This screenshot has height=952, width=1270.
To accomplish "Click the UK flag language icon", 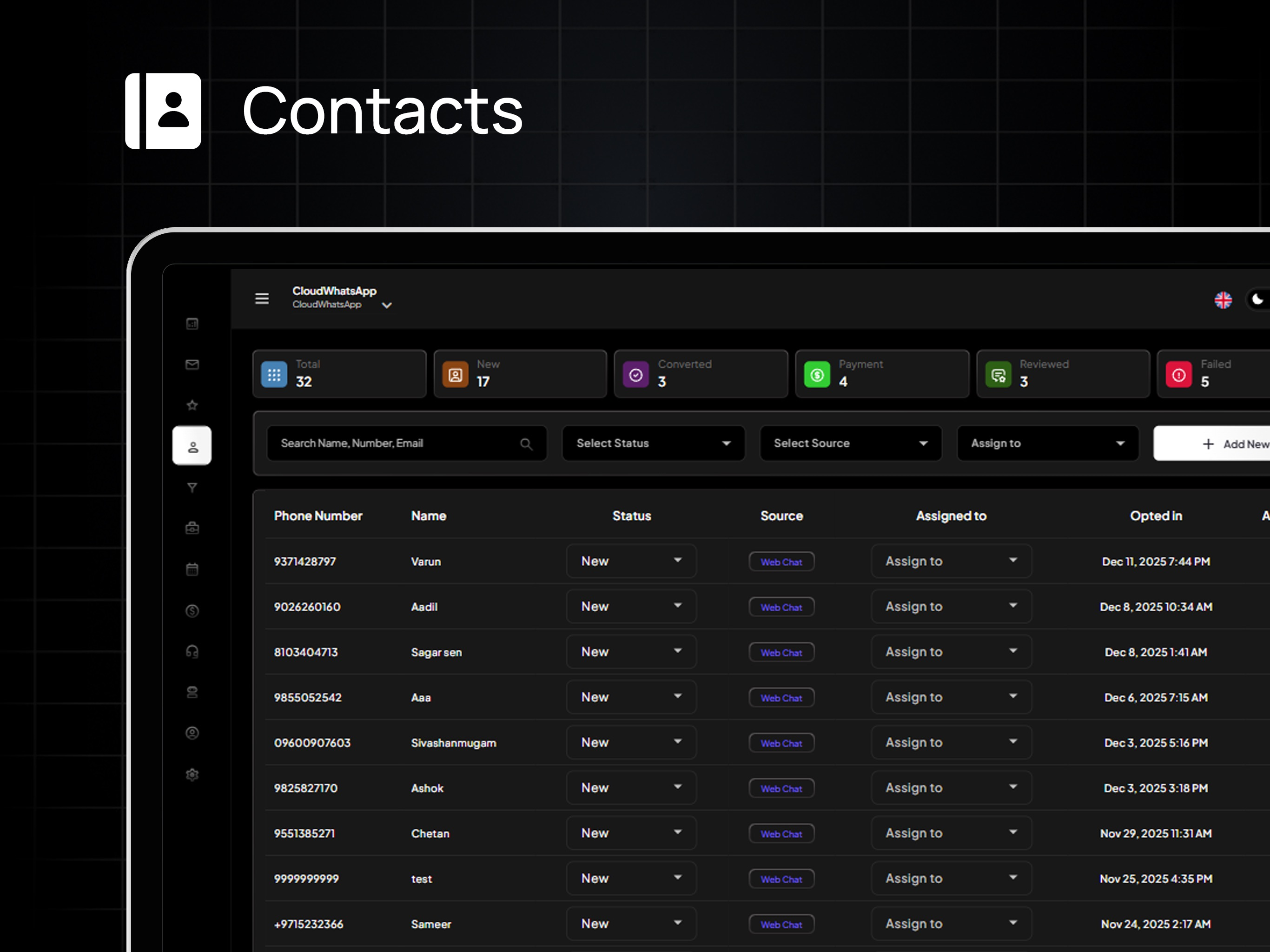I will coord(1223,300).
